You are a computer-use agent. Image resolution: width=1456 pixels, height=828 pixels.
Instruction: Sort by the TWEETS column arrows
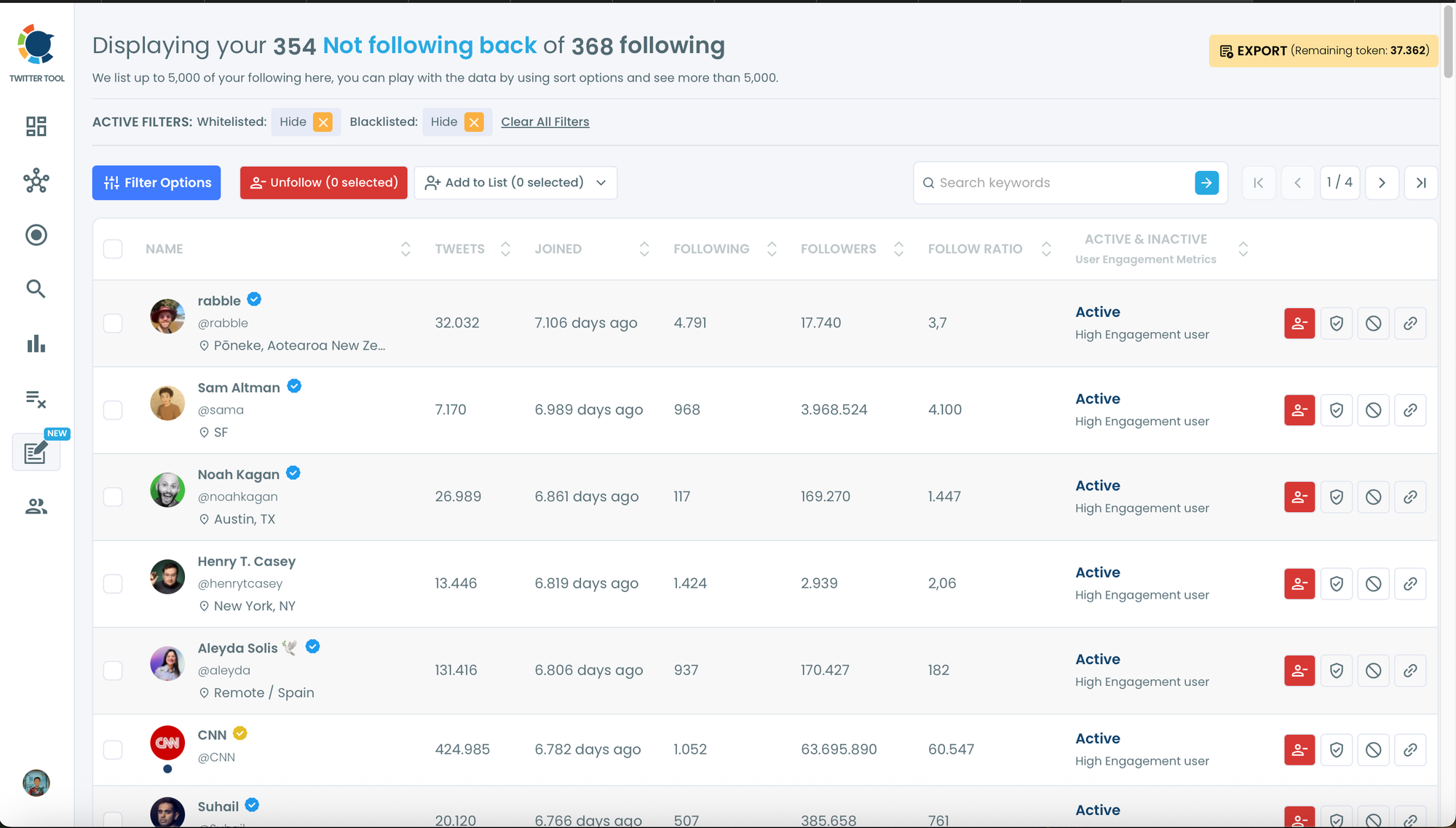[505, 249]
